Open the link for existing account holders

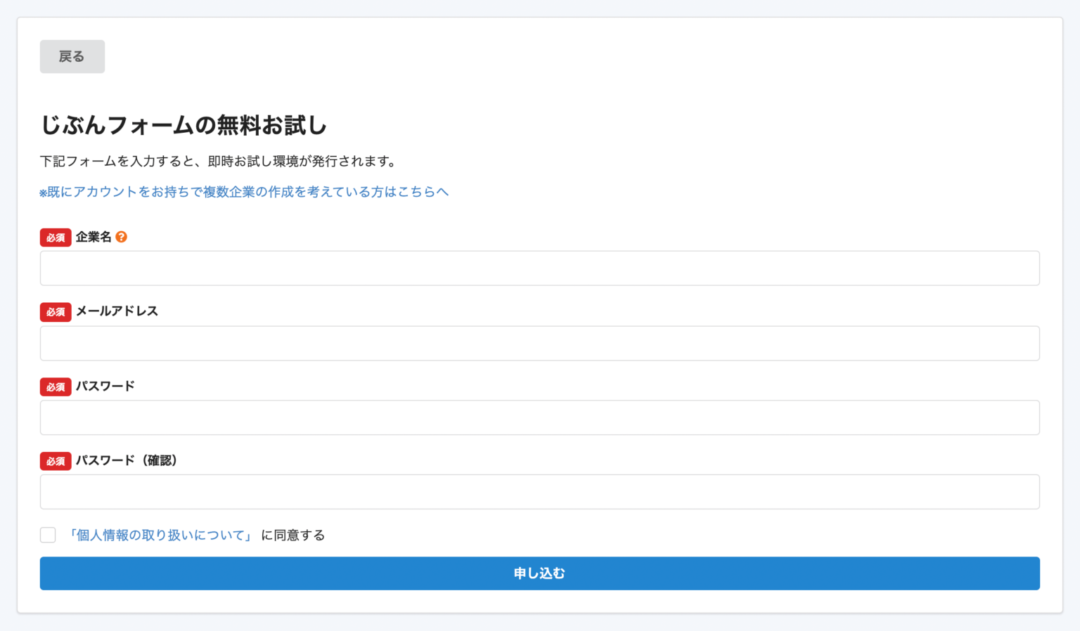click(x=244, y=192)
